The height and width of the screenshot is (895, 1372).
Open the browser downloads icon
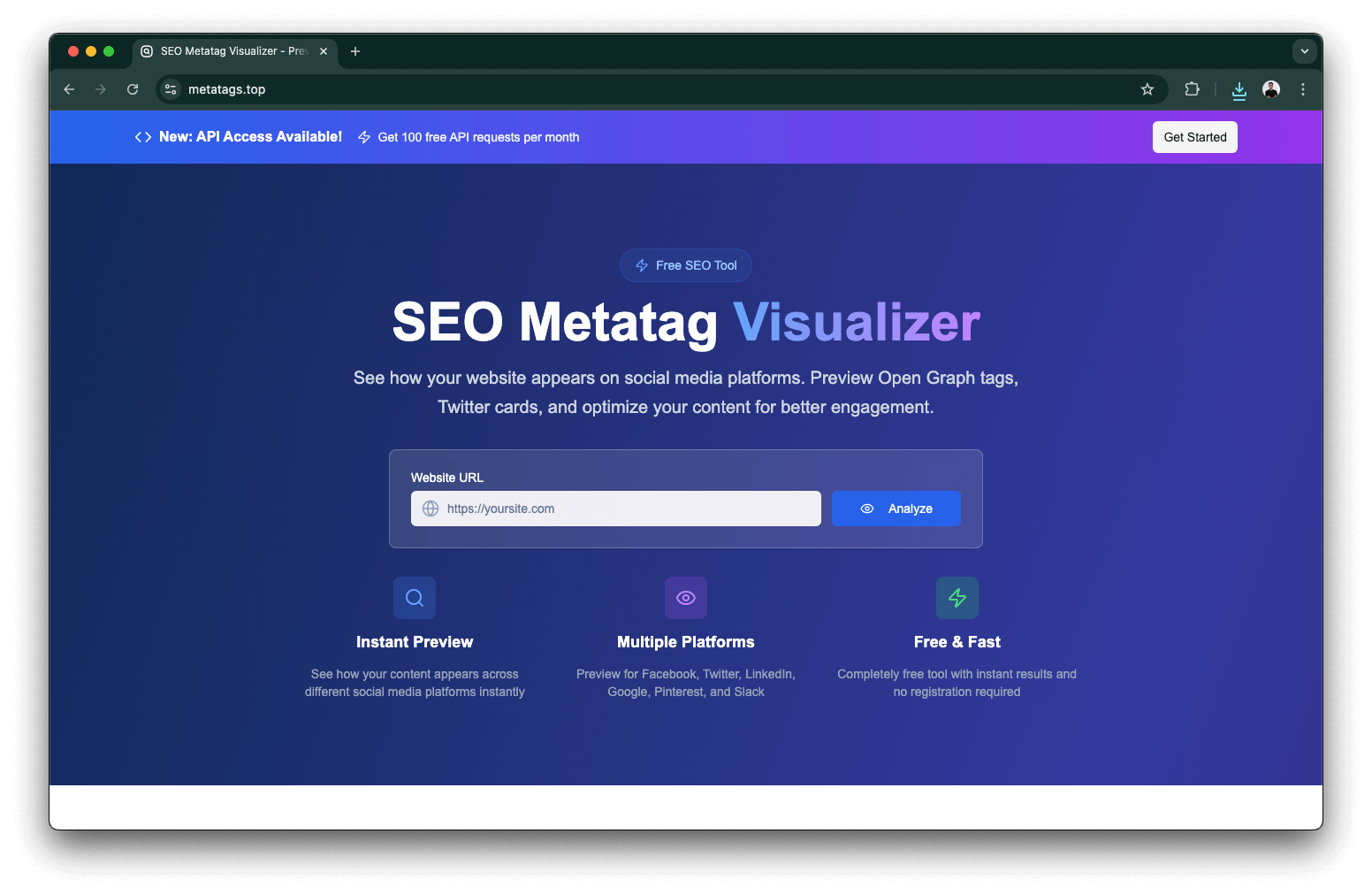[x=1239, y=89]
